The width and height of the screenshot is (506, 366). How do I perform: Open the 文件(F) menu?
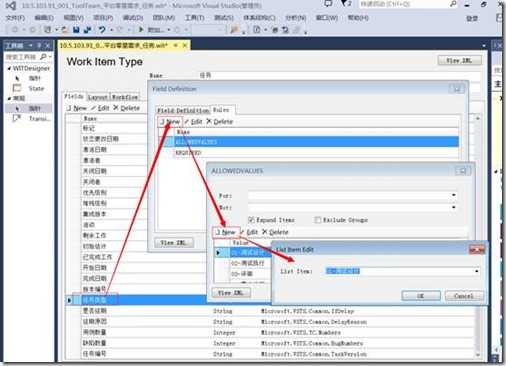pyautogui.click(x=15, y=18)
